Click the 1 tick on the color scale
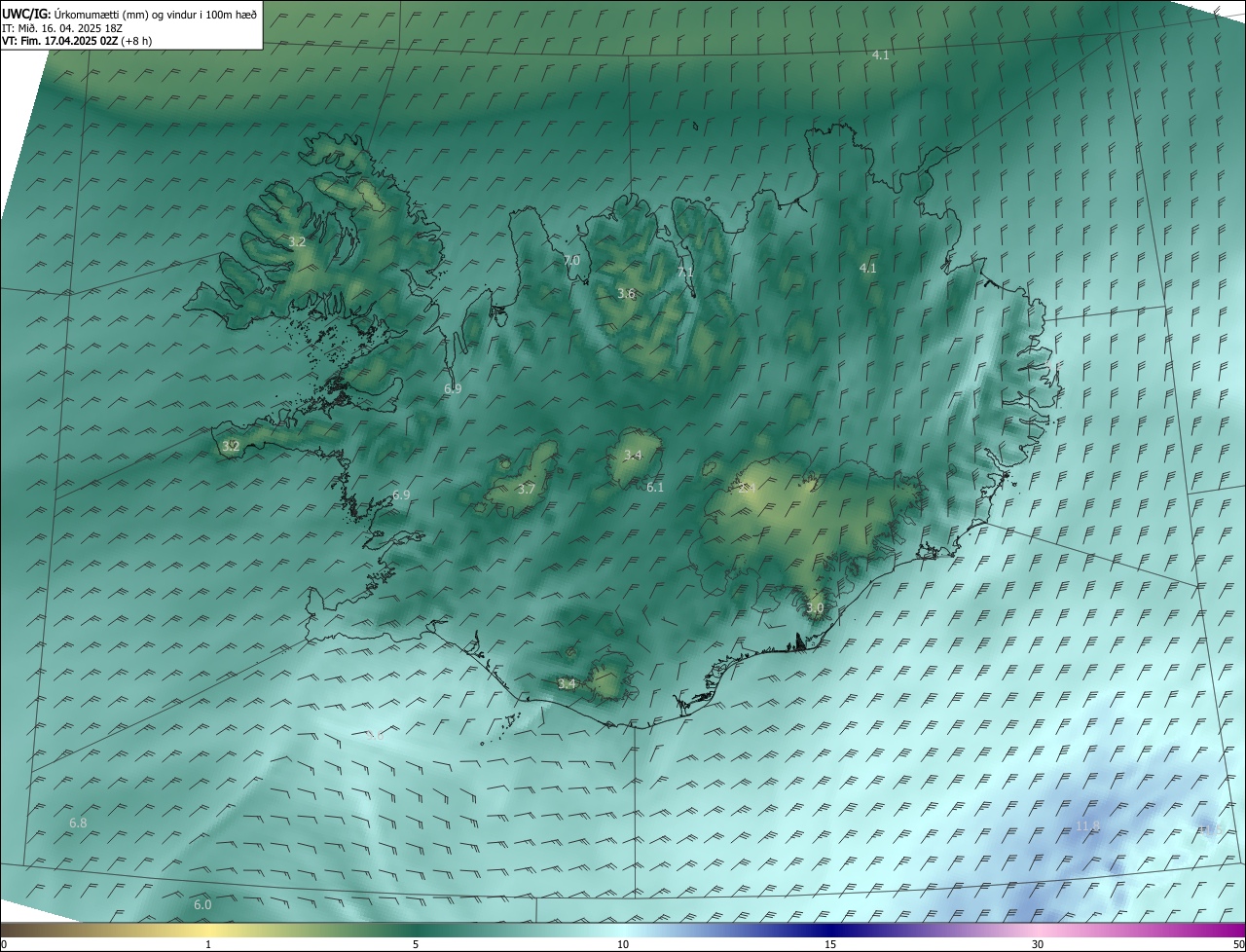Image resolution: width=1246 pixels, height=952 pixels. [x=208, y=945]
